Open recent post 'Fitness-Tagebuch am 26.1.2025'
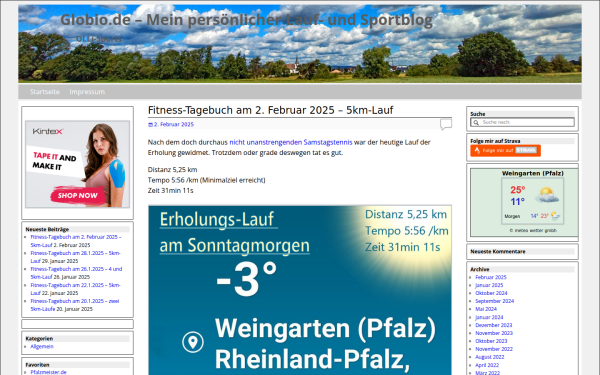The image size is (600, 375). (76, 273)
